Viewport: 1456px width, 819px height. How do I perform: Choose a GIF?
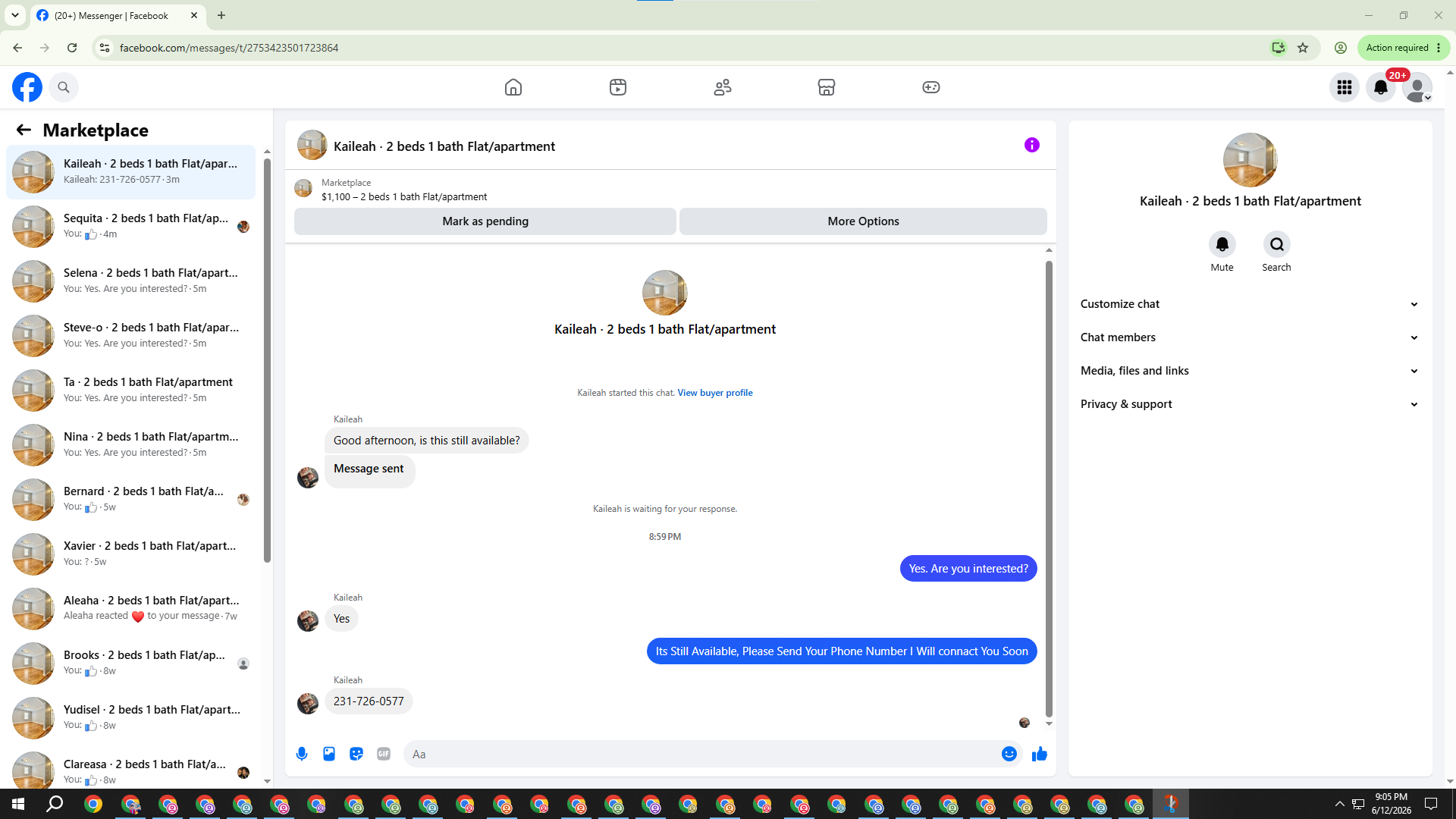[x=384, y=754]
